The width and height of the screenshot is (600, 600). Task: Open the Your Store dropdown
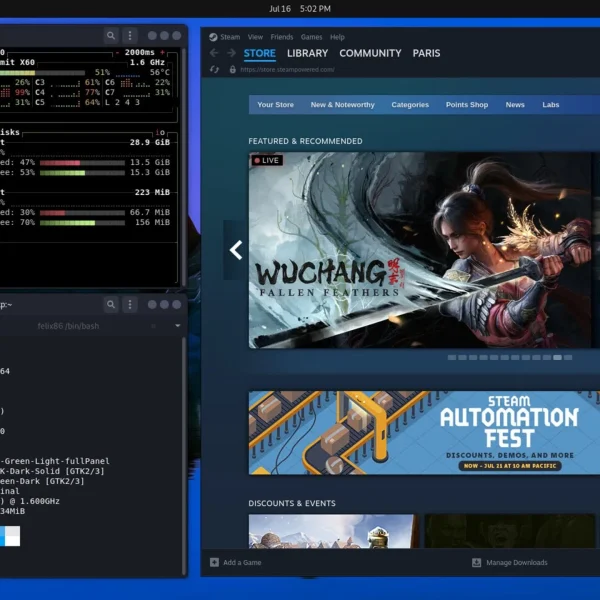pos(276,105)
